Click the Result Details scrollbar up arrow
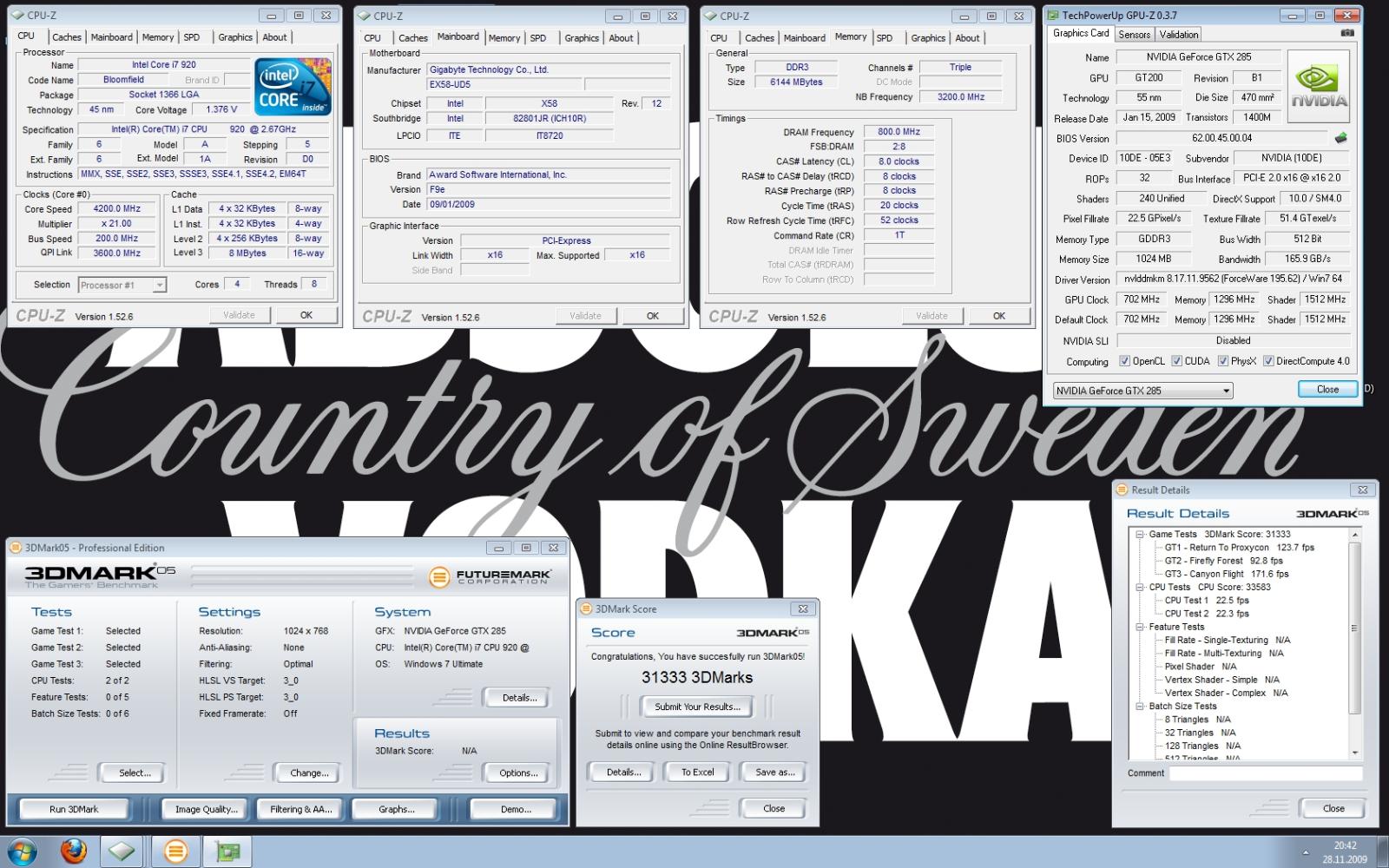1389x868 pixels. pos(1354,535)
